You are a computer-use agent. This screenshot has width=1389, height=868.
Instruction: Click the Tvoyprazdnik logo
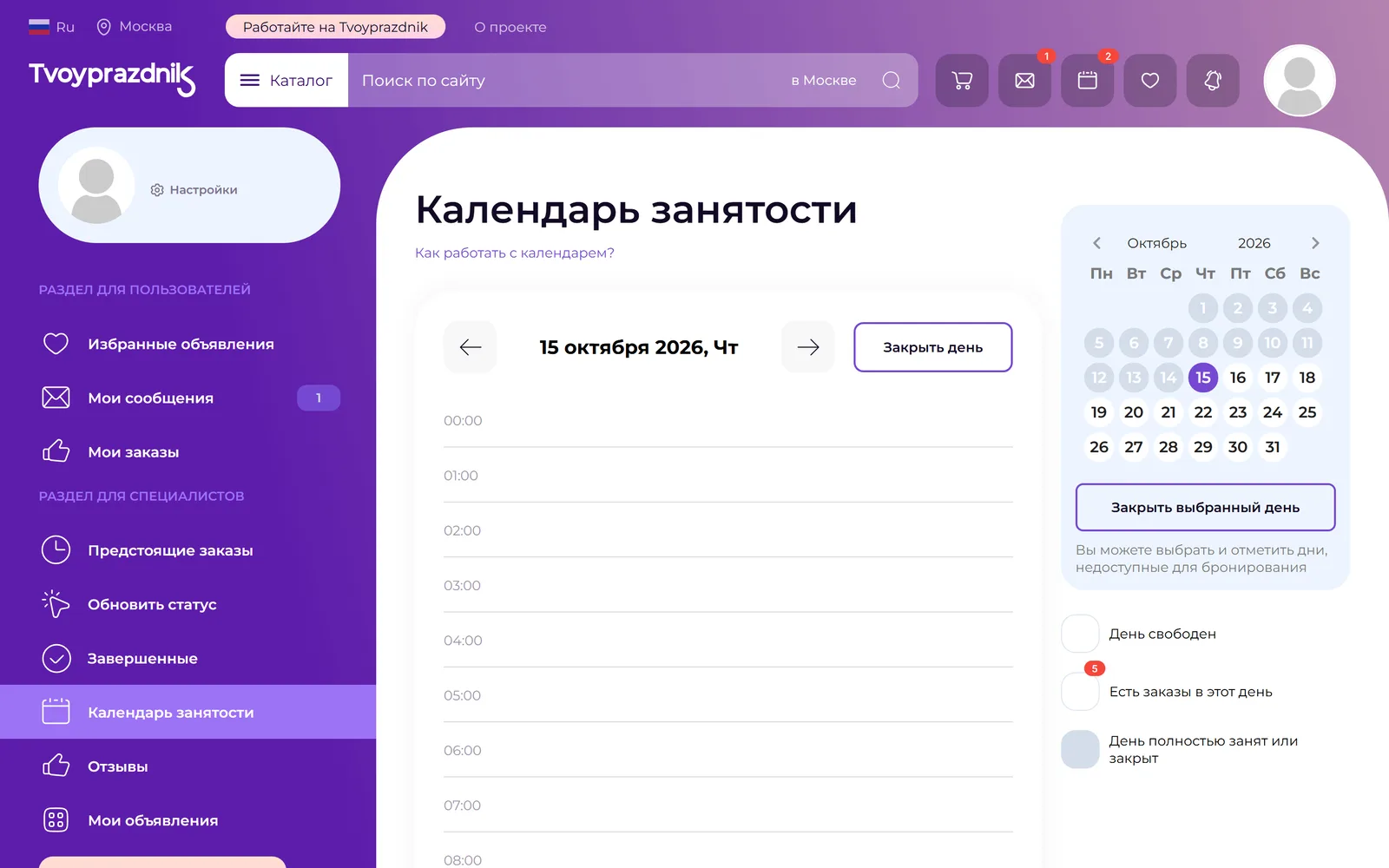pos(112,78)
